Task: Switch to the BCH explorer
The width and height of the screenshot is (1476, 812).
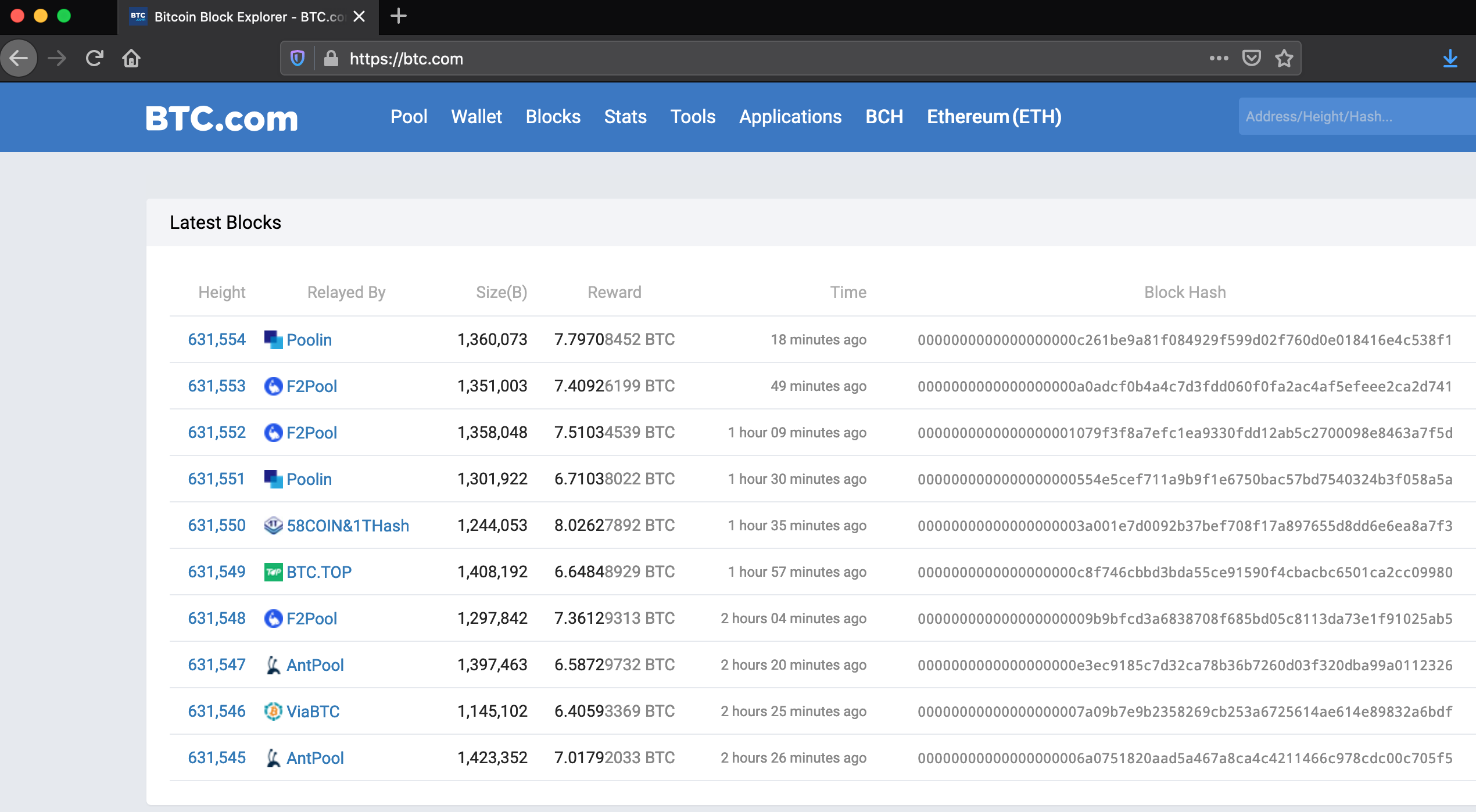Action: (x=884, y=117)
